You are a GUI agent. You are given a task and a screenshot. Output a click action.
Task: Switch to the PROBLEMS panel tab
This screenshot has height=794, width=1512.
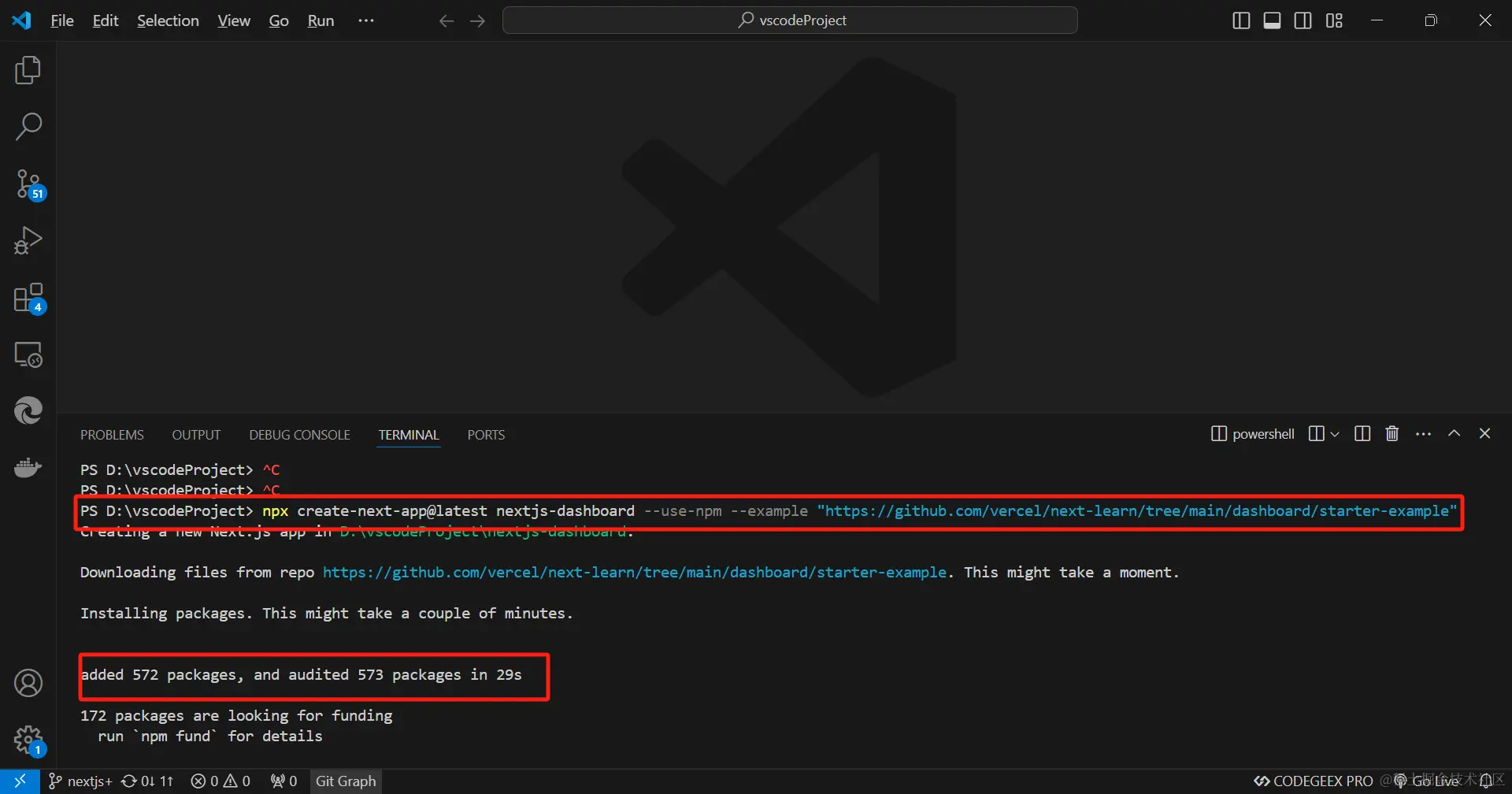[112, 435]
